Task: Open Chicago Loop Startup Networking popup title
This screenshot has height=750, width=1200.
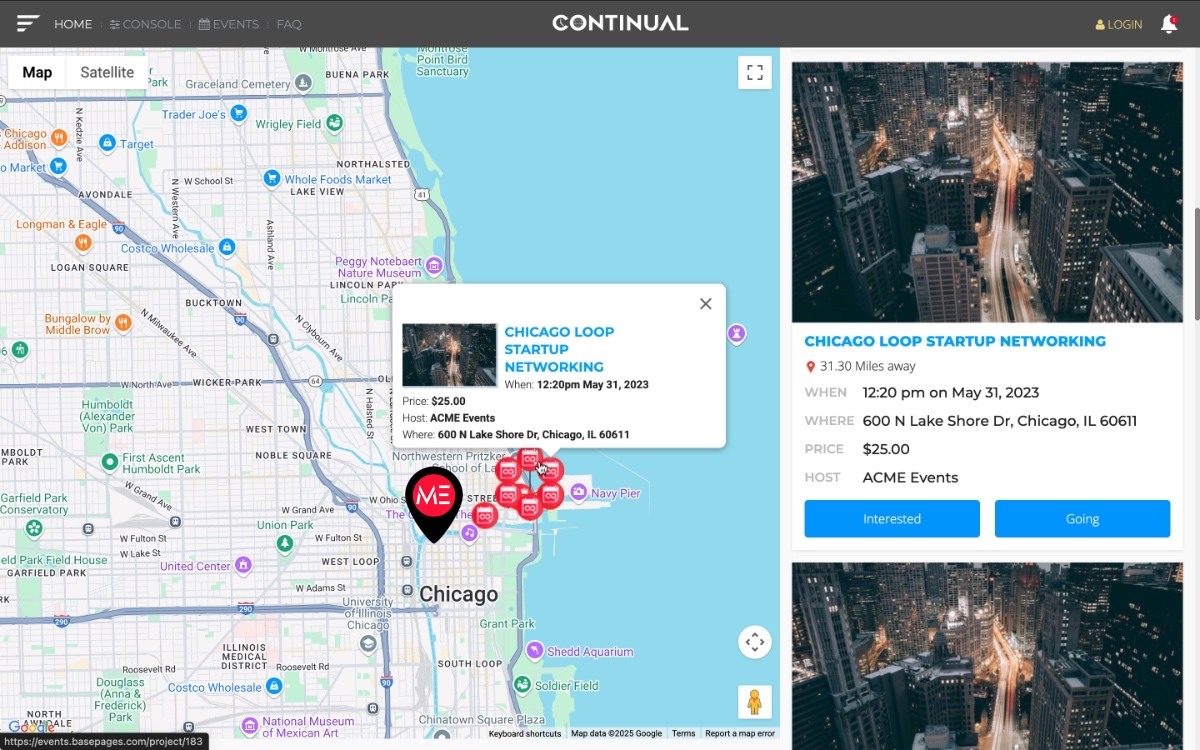Action: 559,349
